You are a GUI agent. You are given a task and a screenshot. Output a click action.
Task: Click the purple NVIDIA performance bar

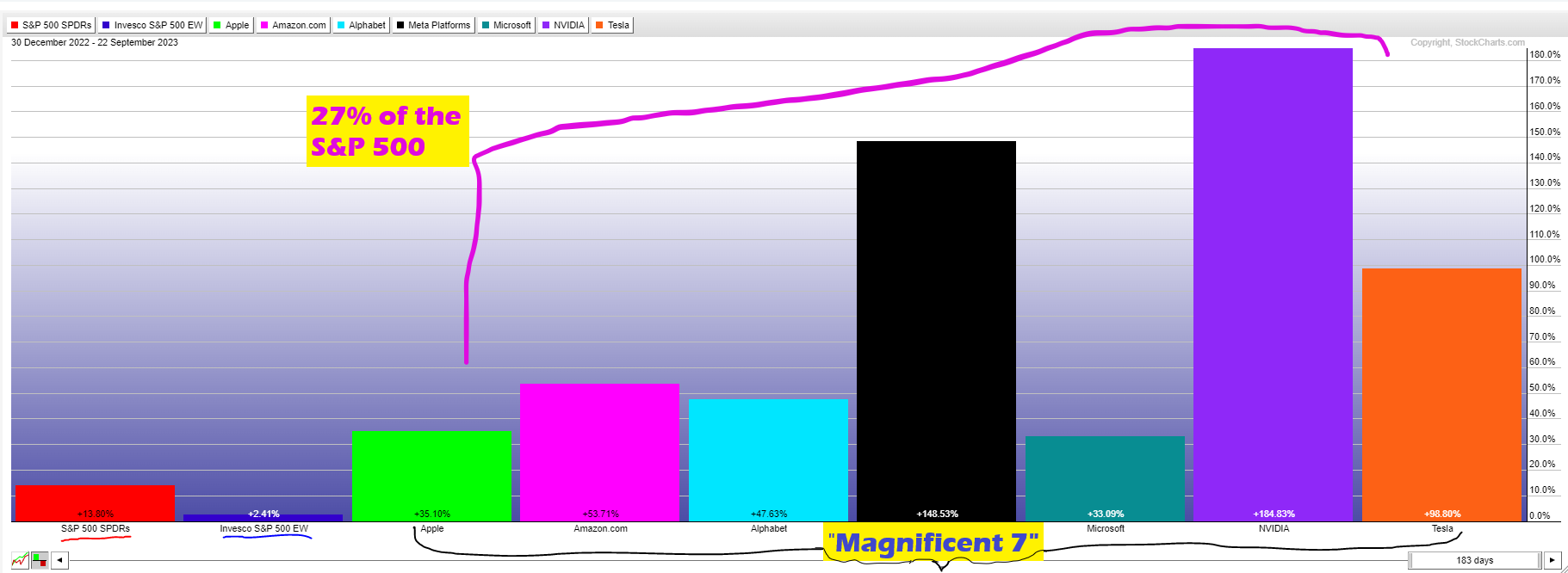point(1273,284)
